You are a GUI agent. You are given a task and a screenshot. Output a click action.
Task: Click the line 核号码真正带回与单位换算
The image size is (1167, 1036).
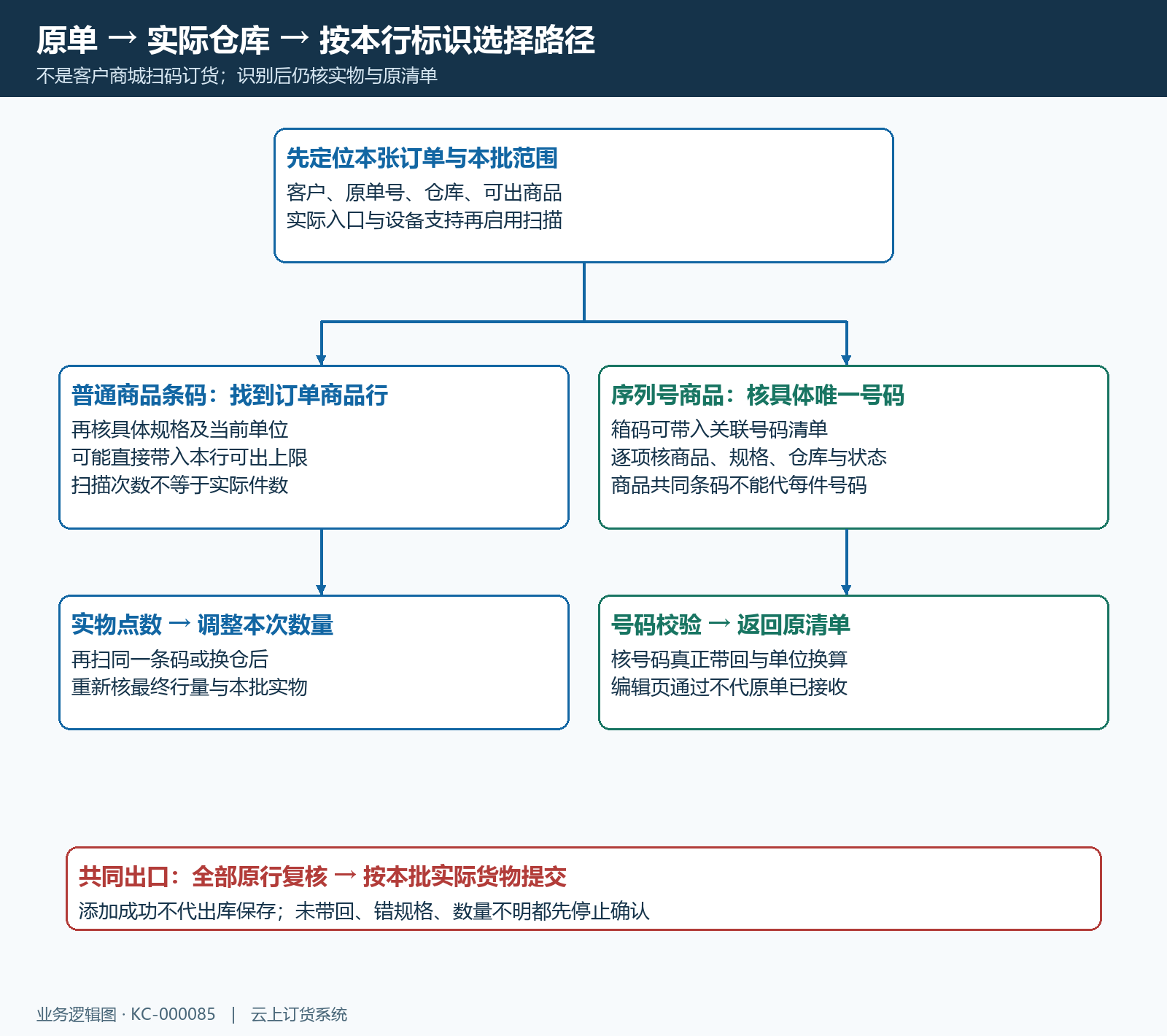click(729, 660)
